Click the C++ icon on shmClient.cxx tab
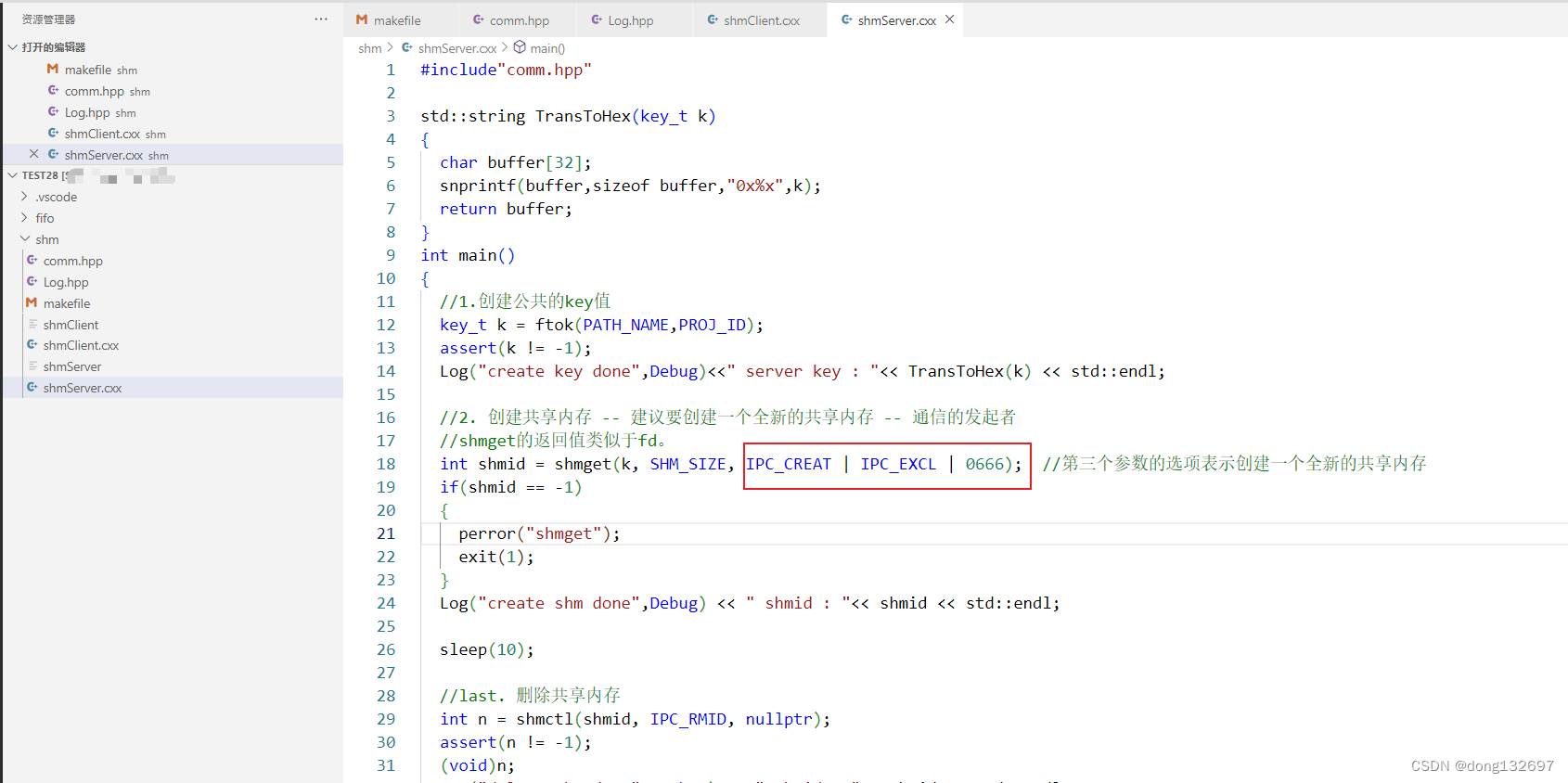 (x=713, y=19)
